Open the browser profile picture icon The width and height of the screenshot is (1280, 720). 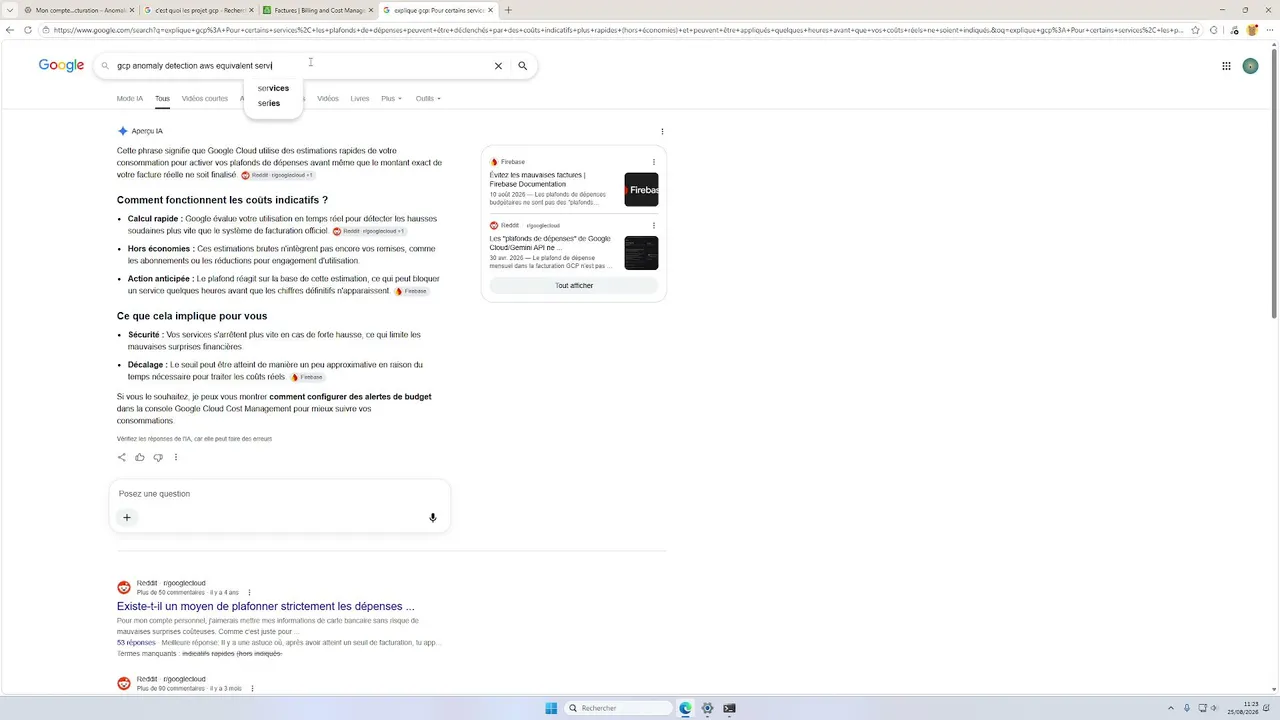[1251, 30]
